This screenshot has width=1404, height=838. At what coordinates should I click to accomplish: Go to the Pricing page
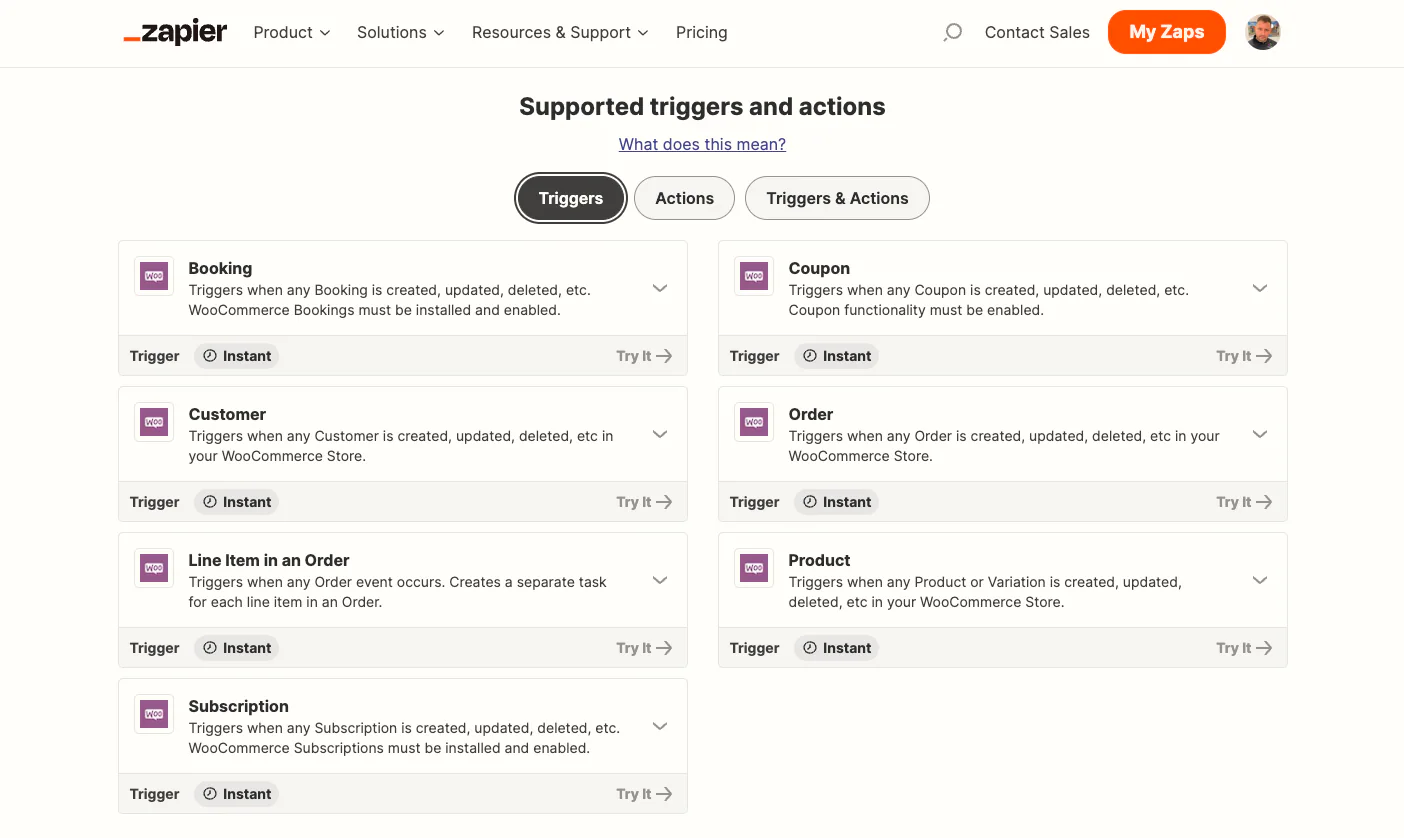(x=702, y=32)
